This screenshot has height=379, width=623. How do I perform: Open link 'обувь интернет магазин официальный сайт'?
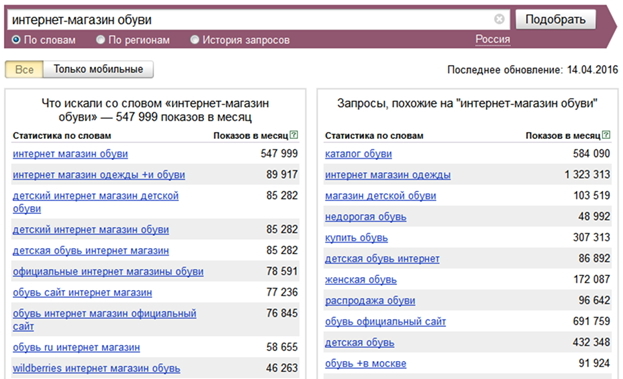(104, 320)
